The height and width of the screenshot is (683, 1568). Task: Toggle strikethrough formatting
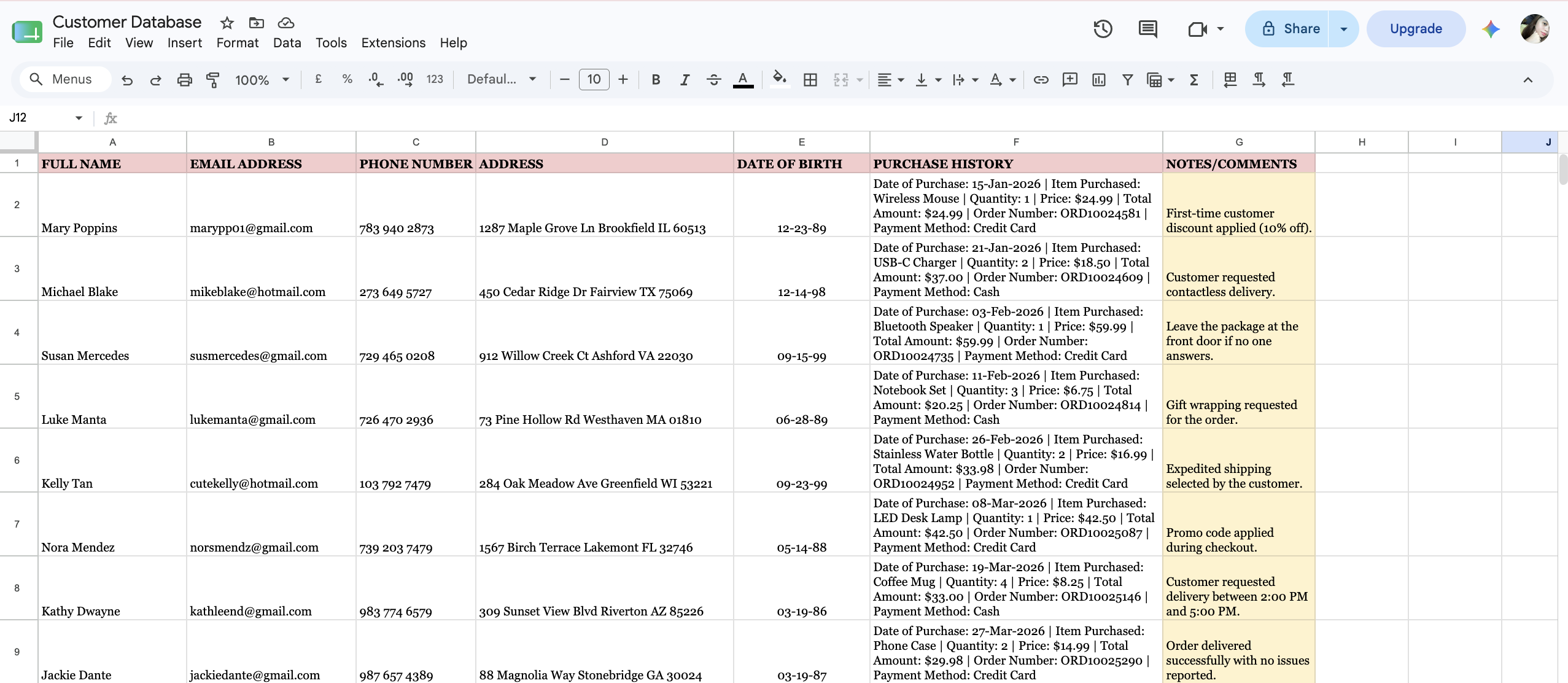coord(713,80)
